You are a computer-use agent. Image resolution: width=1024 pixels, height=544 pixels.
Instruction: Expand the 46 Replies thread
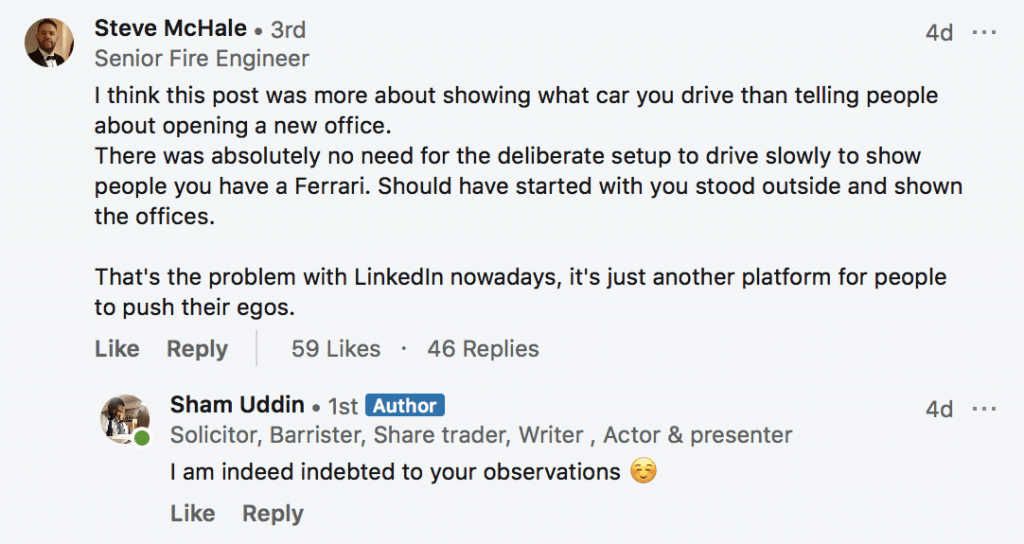tap(483, 349)
